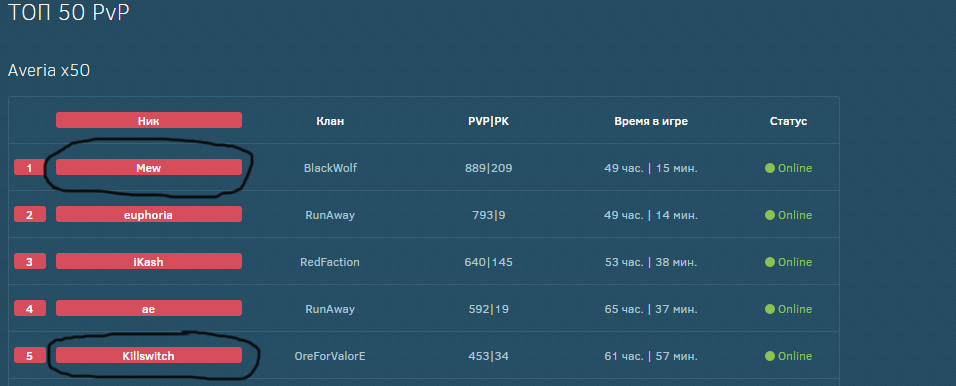Click the PVP|PK column header
Viewport: 956px width, 386px height.
(x=488, y=121)
